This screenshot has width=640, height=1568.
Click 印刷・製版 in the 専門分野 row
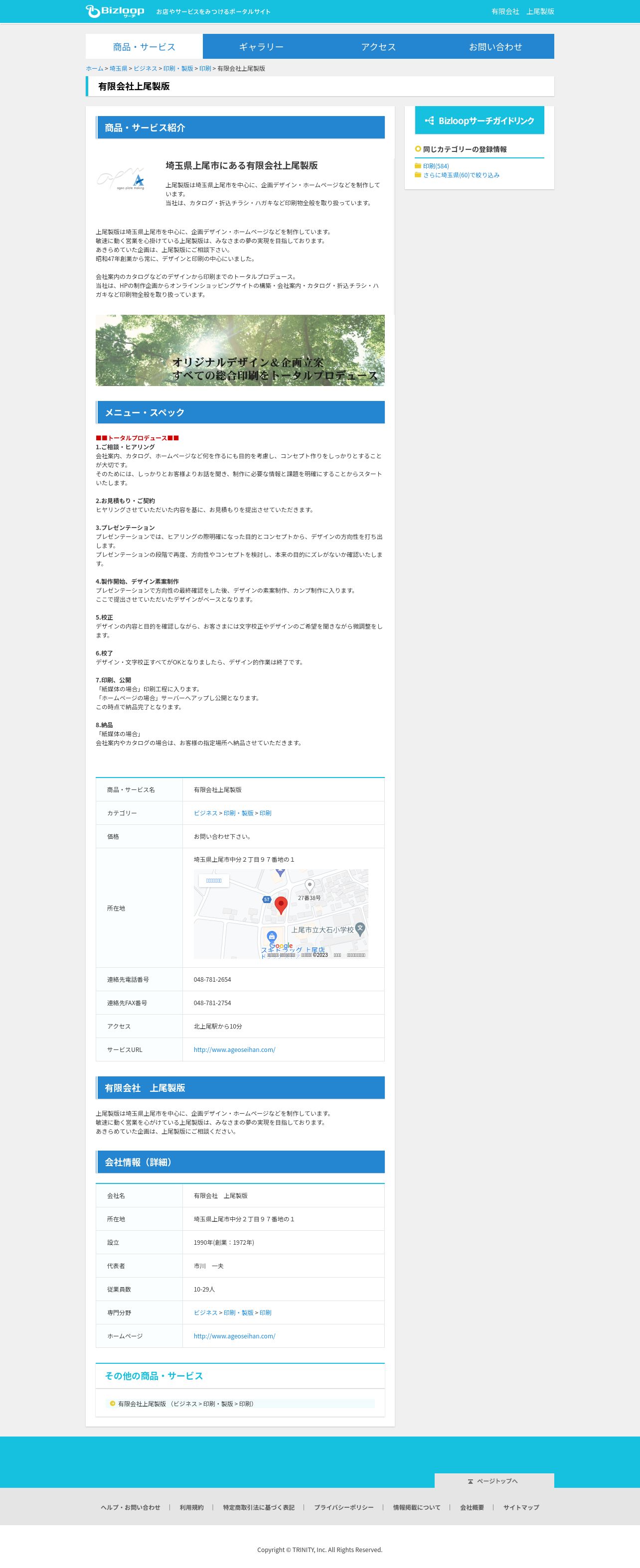click(x=238, y=1312)
